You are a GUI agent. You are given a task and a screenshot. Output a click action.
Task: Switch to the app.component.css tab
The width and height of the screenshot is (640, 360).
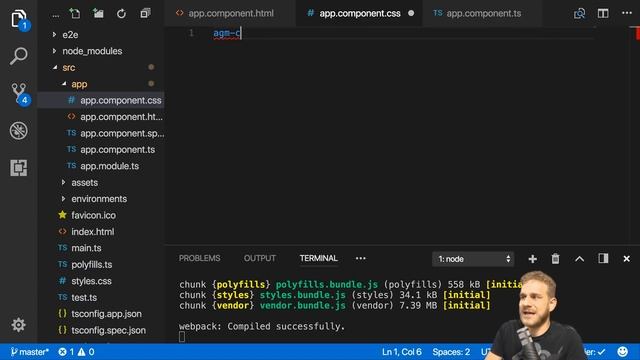point(359,13)
